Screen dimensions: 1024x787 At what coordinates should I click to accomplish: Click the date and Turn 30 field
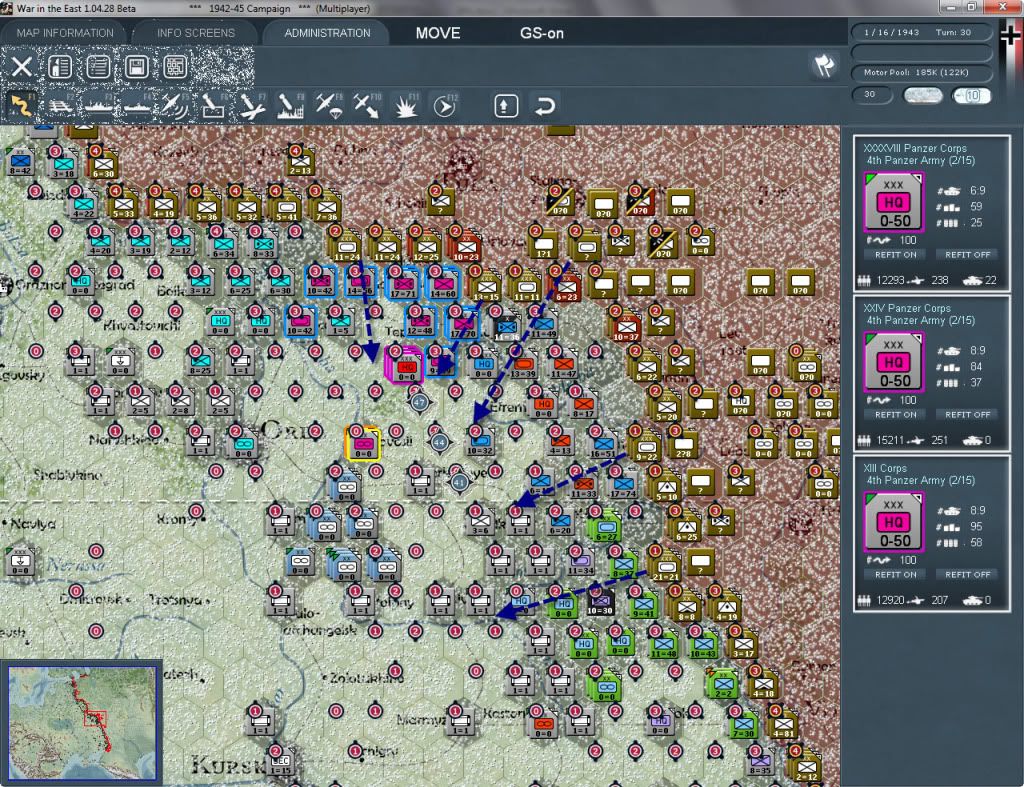coord(921,32)
